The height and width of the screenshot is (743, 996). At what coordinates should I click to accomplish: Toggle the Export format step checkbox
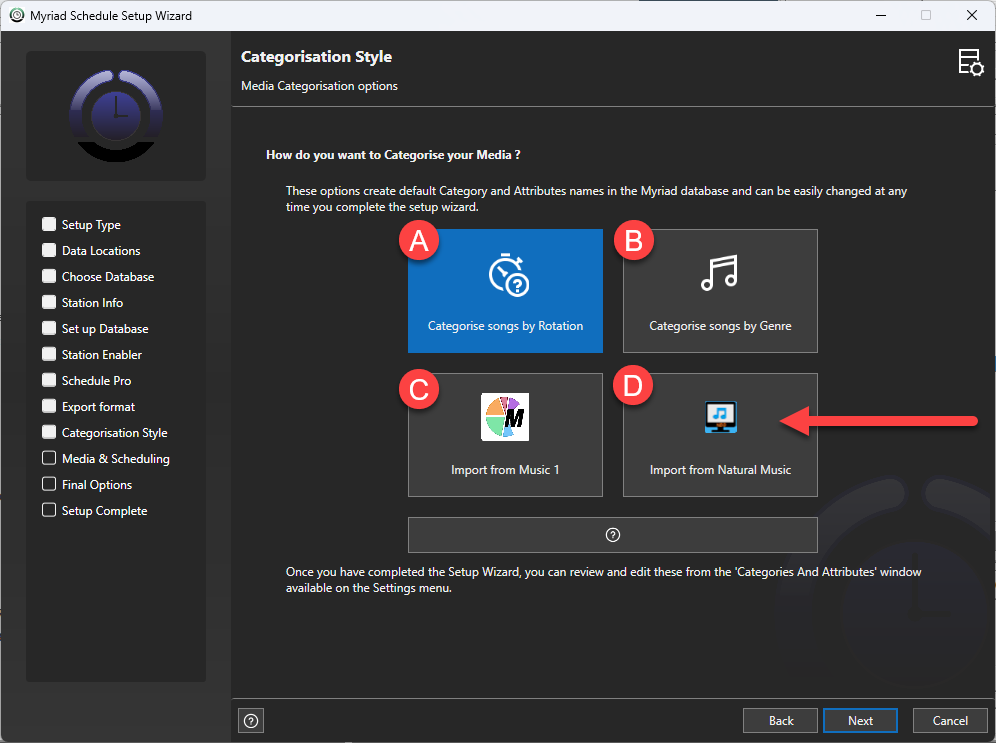coord(49,406)
